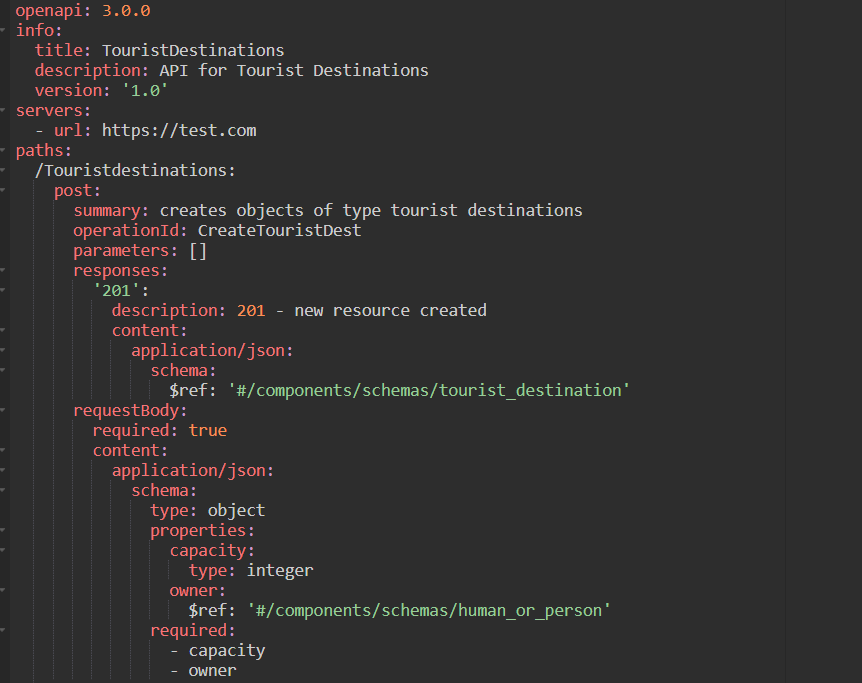Fold the owner property block
The height and width of the screenshot is (683, 862).
point(5,590)
